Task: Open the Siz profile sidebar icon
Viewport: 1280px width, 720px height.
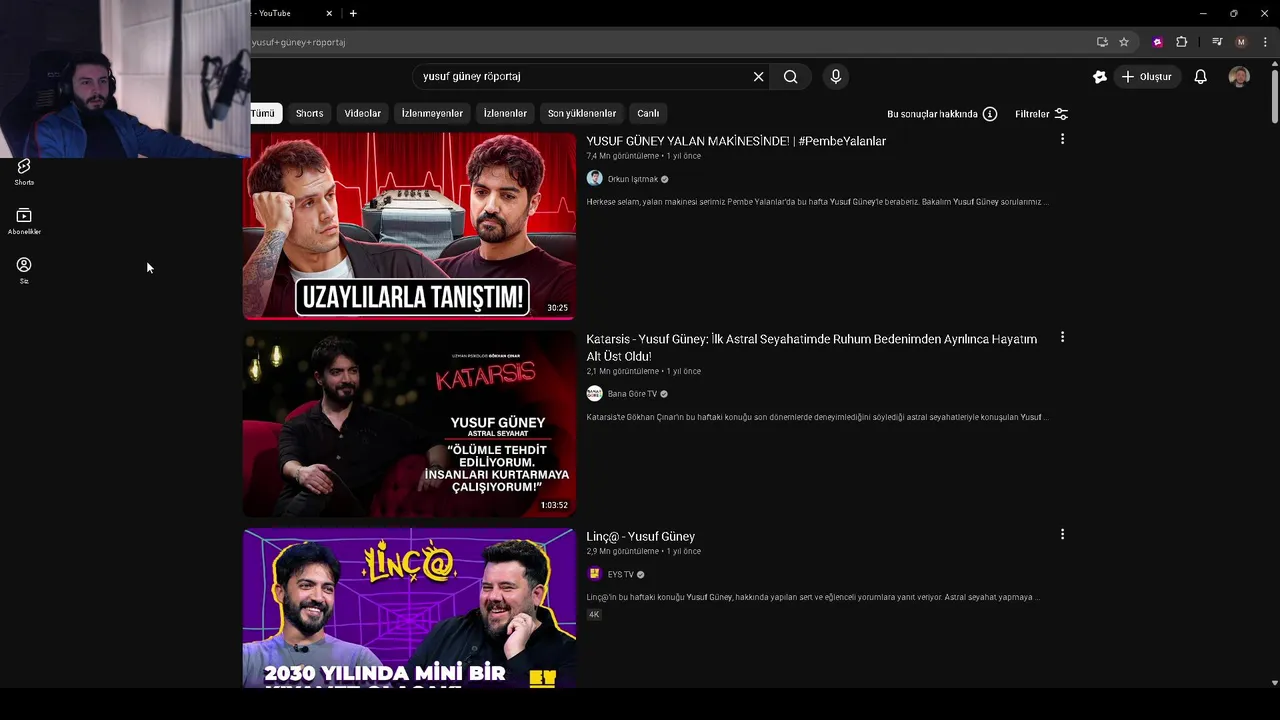Action: [x=24, y=270]
